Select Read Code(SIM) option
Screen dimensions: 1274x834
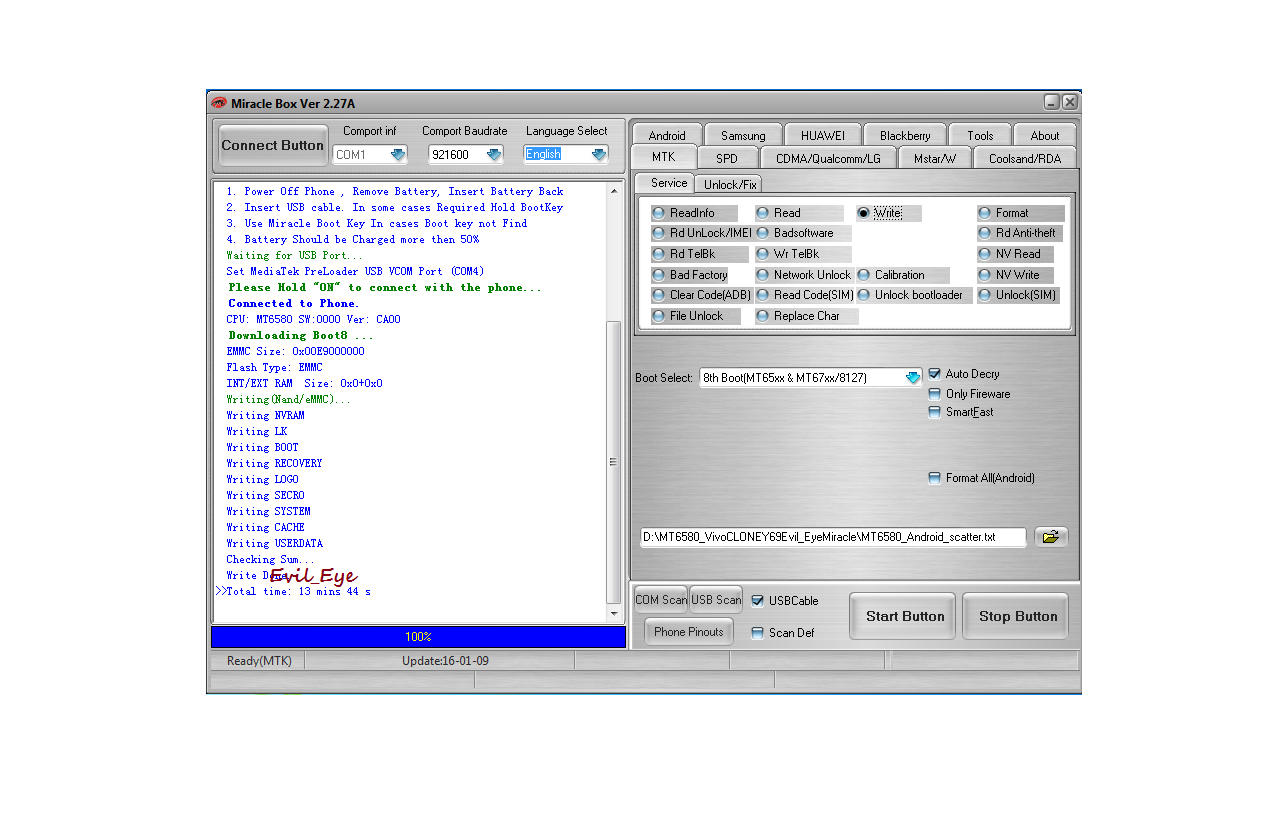coord(805,295)
